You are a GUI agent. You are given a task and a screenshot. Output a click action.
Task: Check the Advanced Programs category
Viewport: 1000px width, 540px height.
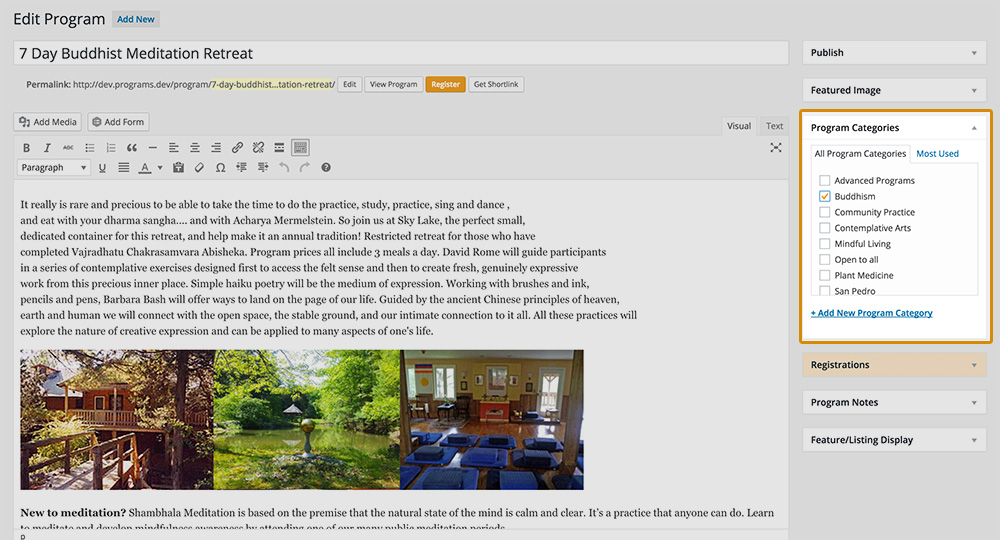pyautogui.click(x=825, y=180)
